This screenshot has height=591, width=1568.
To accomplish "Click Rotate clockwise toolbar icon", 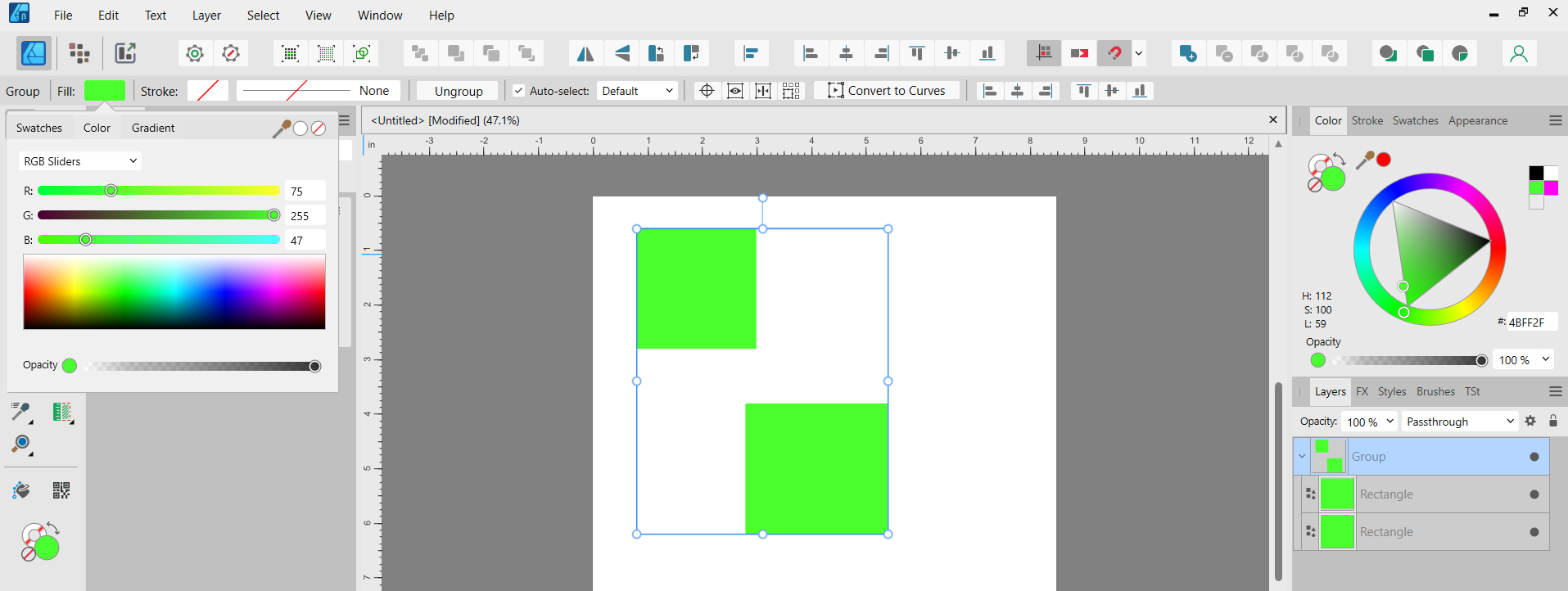I will pyautogui.click(x=691, y=53).
